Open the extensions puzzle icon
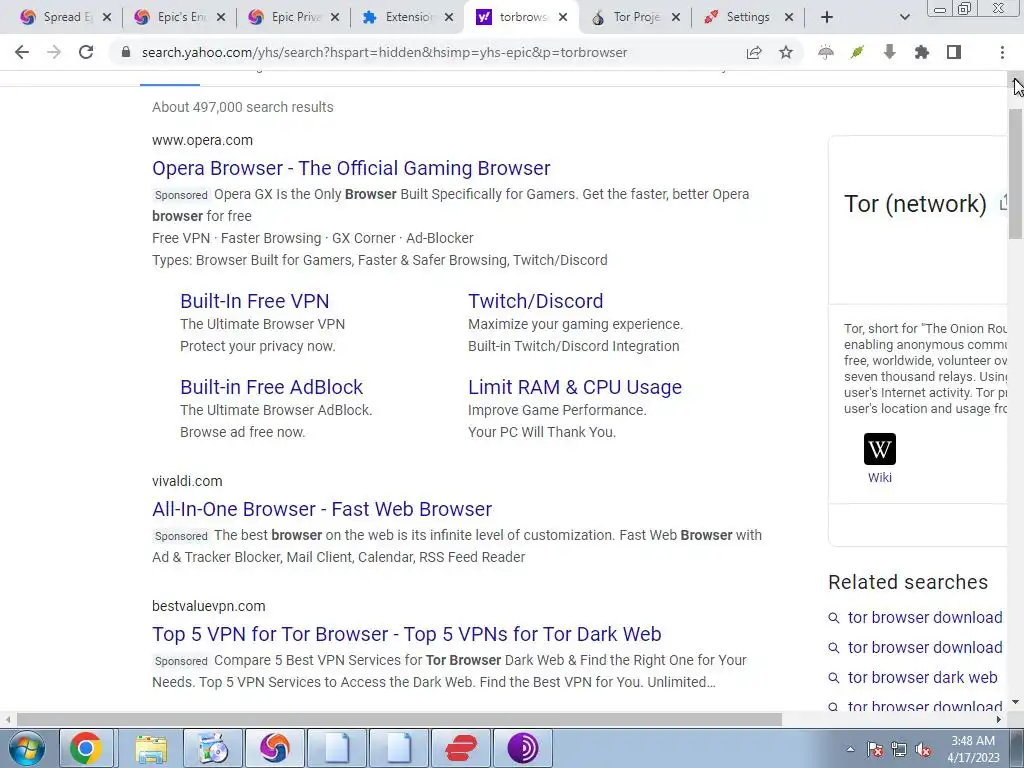Viewport: 1024px width, 768px height. coord(921,52)
